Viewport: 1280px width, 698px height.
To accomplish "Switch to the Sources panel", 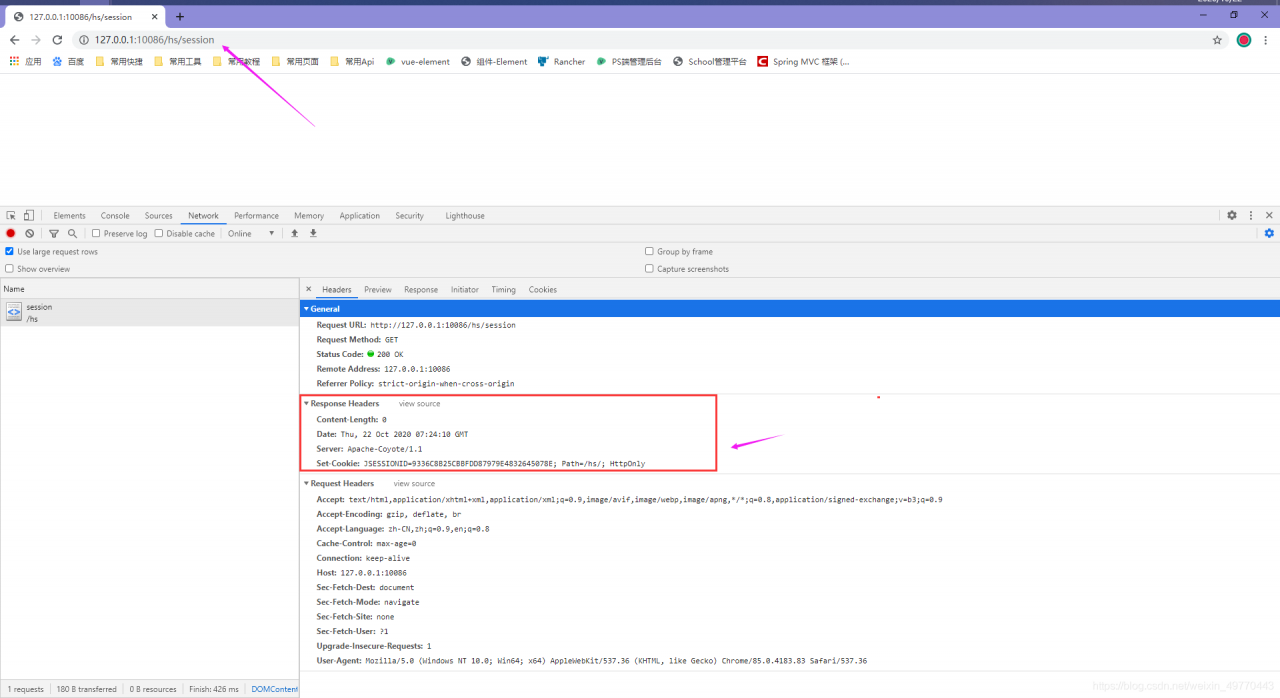I will (158, 216).
